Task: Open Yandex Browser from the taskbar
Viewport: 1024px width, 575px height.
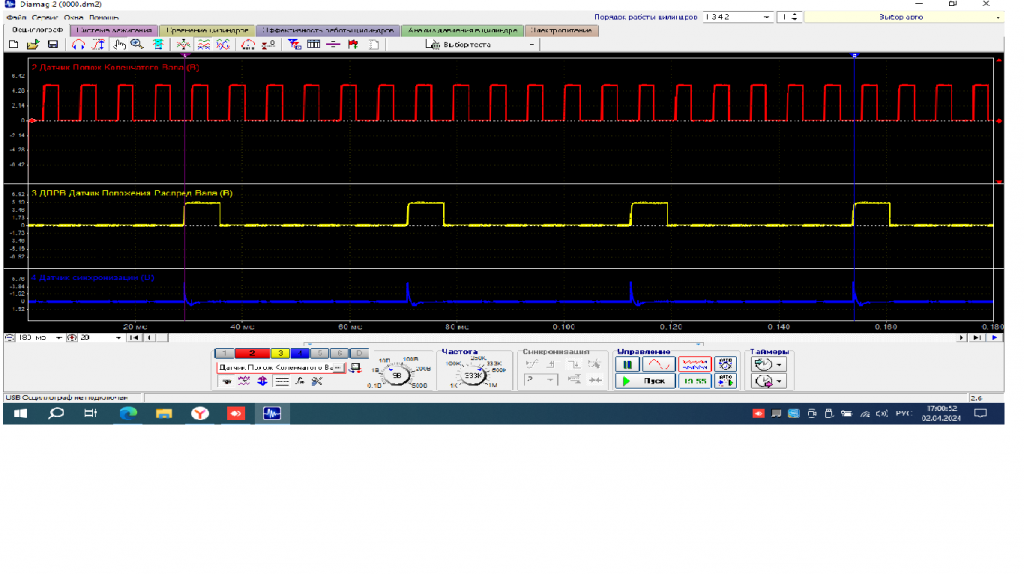Action: click(200, 414)
